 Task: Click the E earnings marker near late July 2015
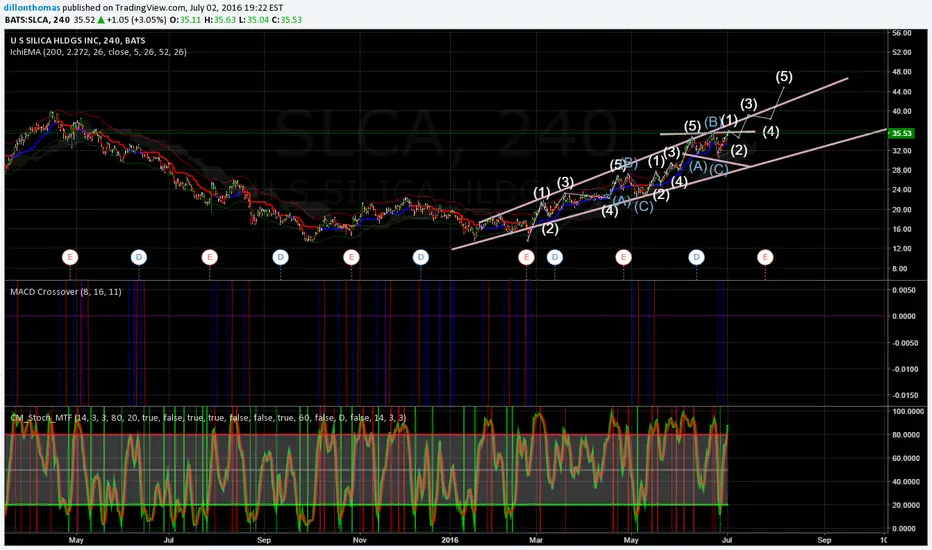tap(209, 257)
